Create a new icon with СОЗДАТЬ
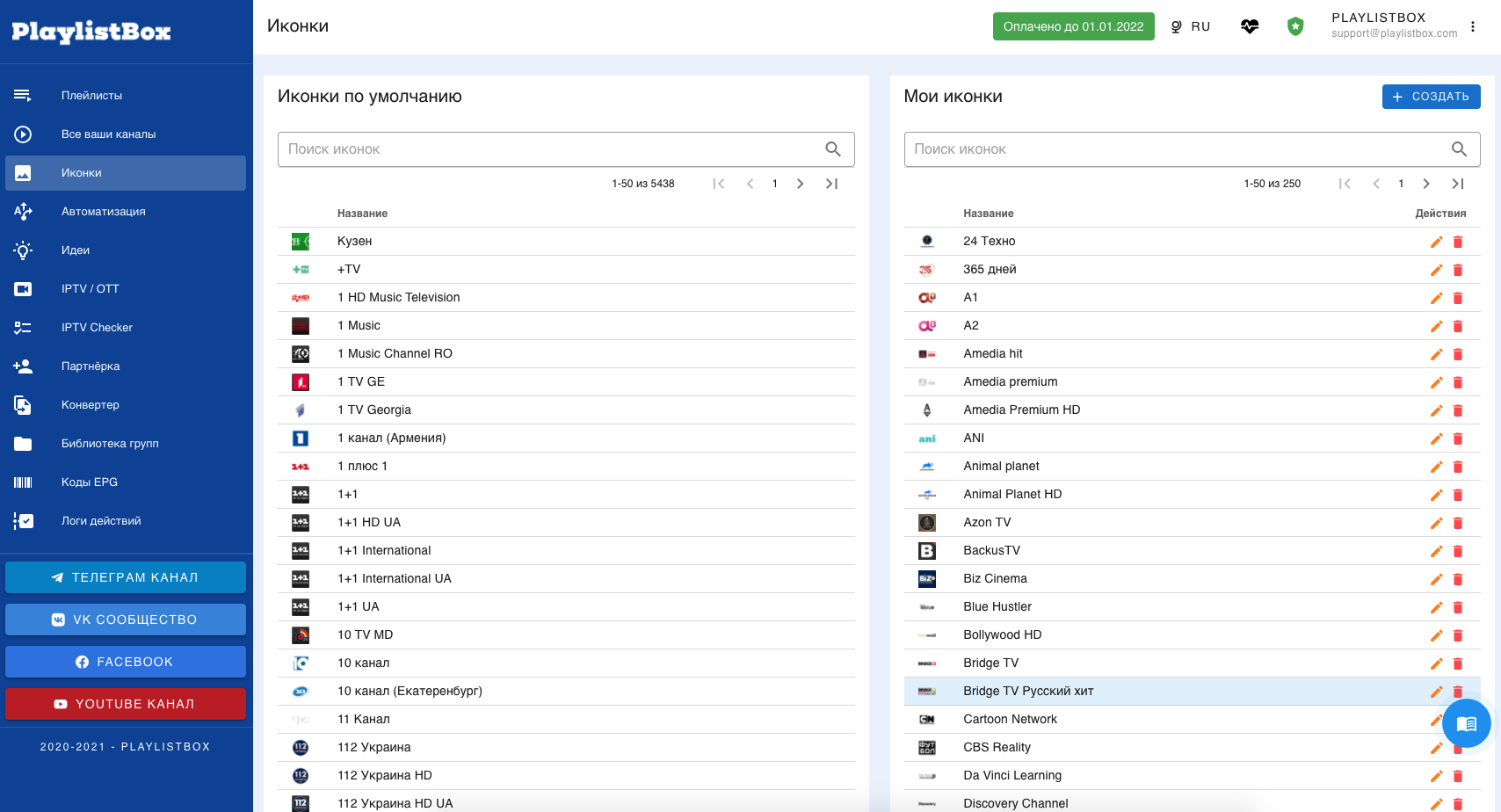Image resolution: width=1501 pixels, height=812 pixels. (x=1432, y=97)
